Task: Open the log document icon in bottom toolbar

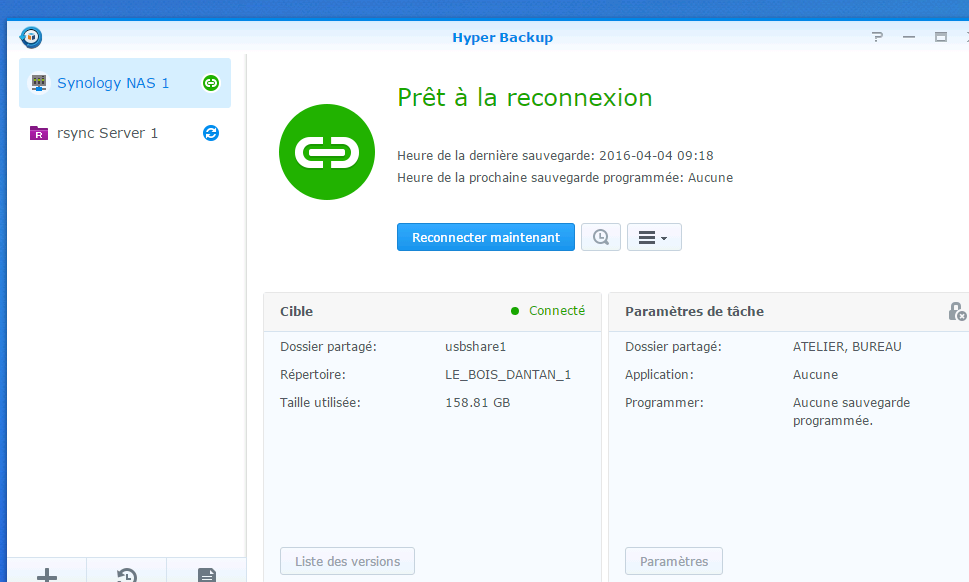Action: click(207, 575)
